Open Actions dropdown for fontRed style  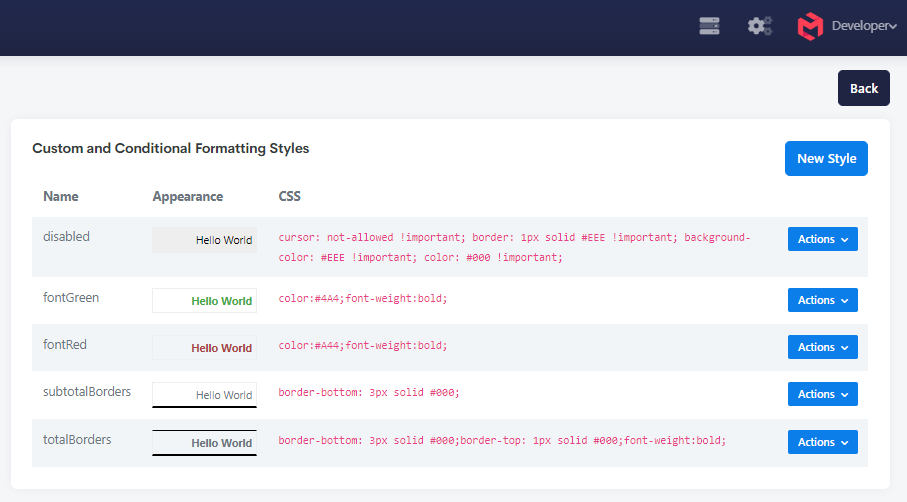[823, 347]
